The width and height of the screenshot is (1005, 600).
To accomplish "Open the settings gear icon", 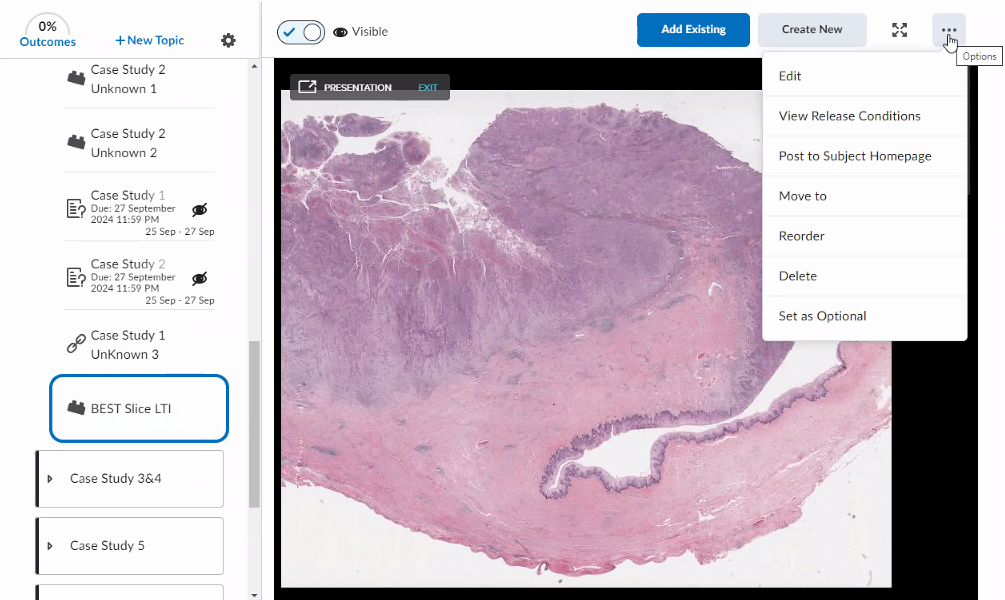I will click(228, 40).
